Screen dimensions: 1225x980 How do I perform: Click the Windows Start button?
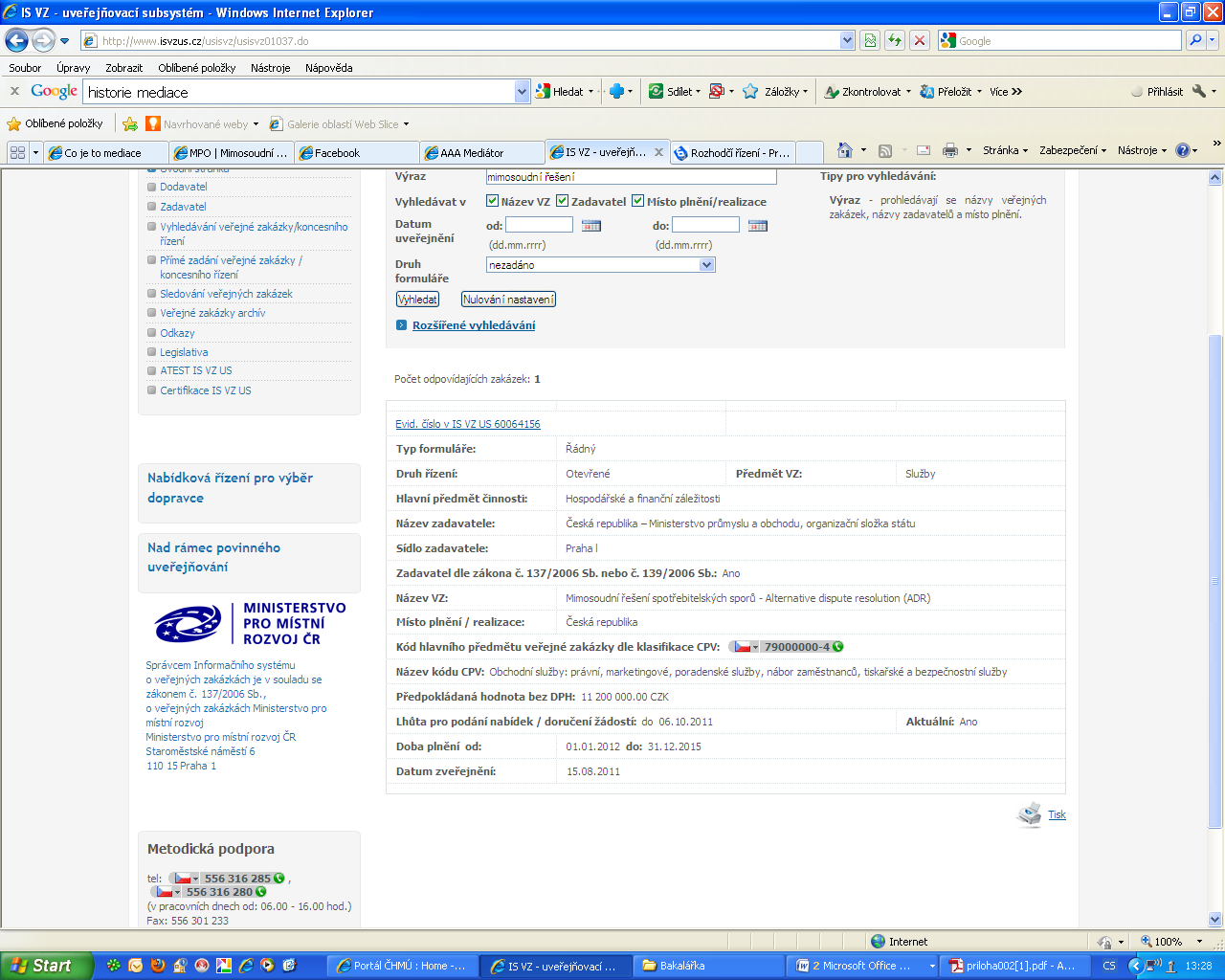[x=46, y=966]
